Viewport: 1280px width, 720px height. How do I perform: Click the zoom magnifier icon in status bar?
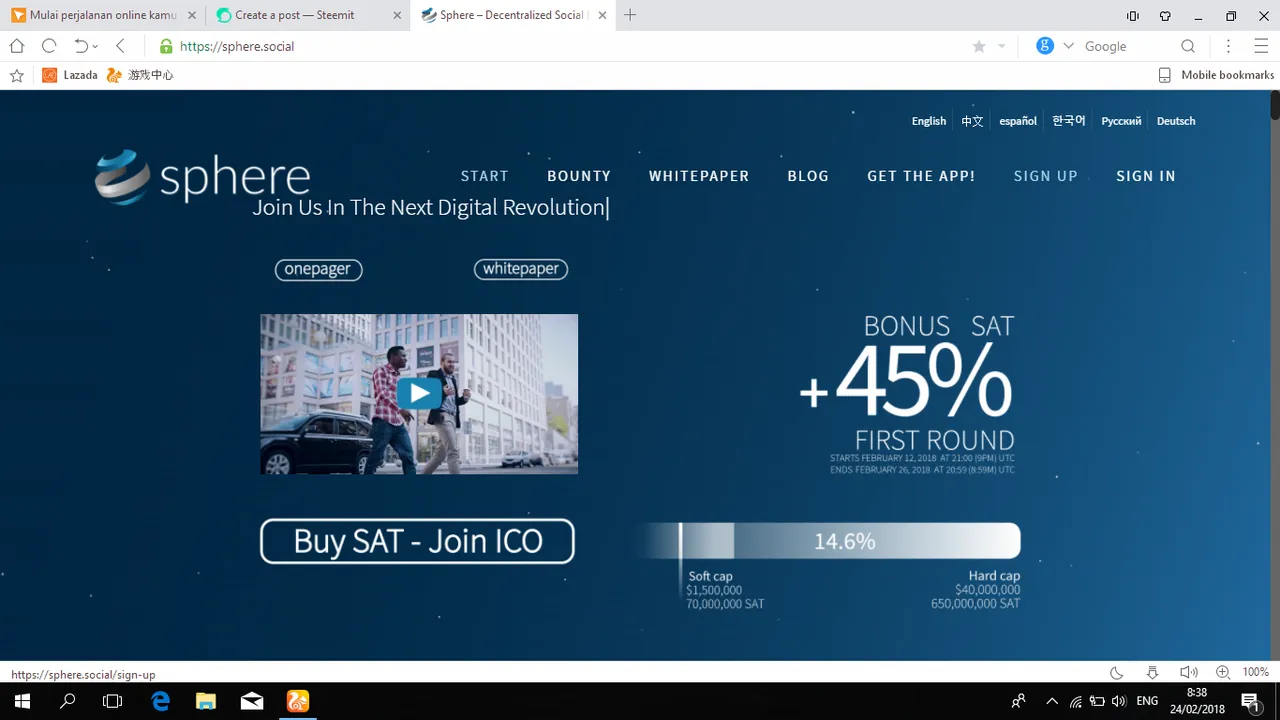(x=1223, y=673)
